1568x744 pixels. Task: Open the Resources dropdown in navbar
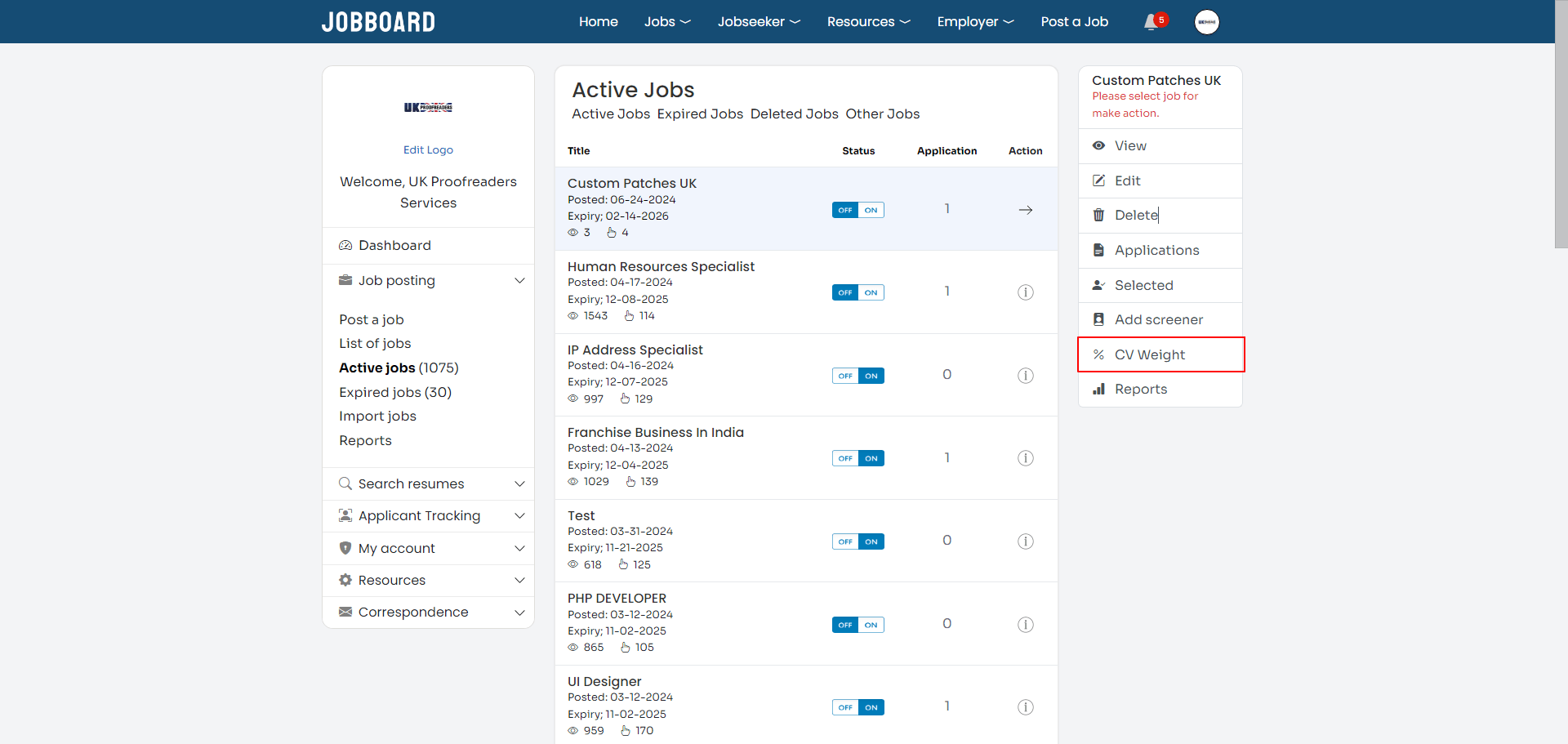[868, 22]
